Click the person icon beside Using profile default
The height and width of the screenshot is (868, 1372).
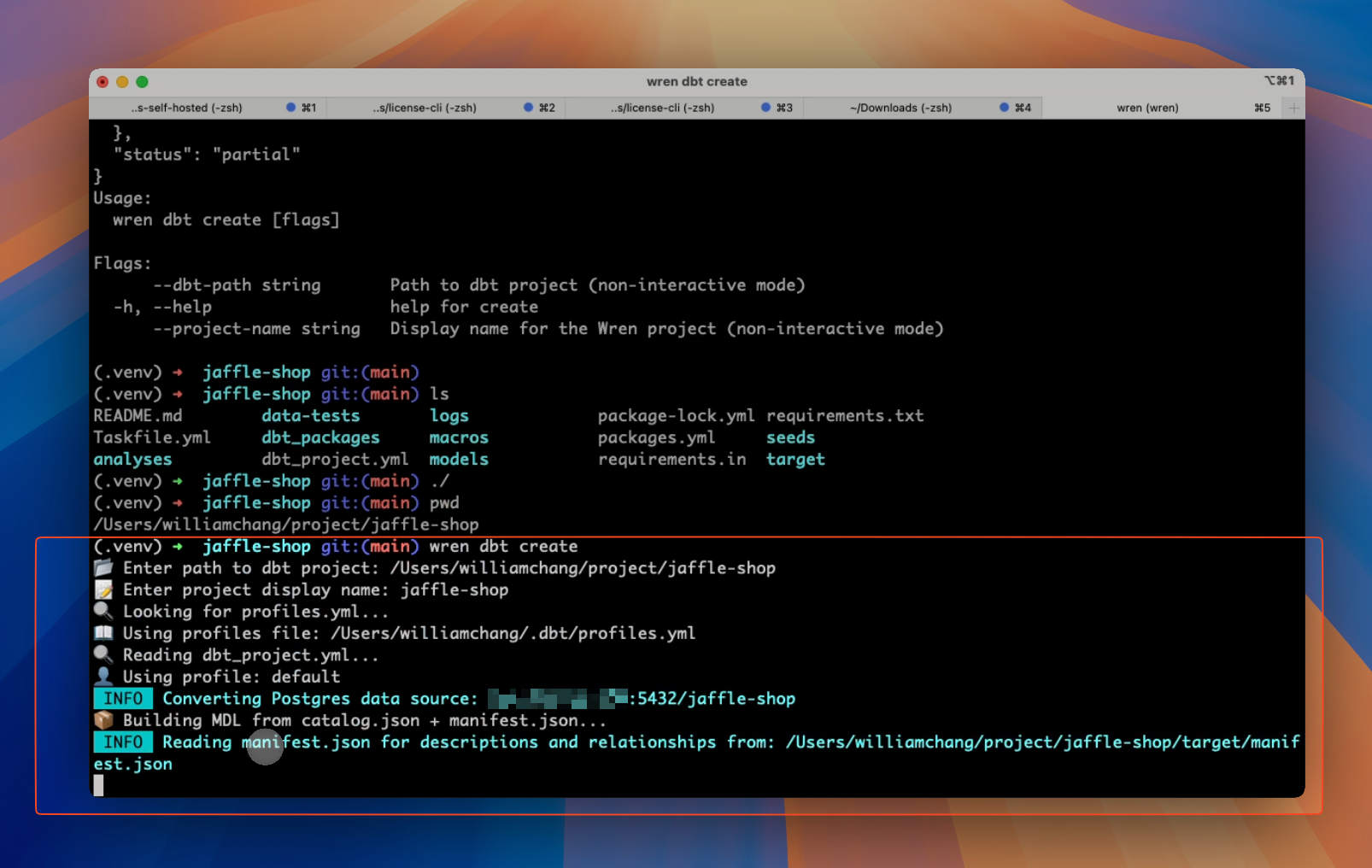(x=102, y=677)
